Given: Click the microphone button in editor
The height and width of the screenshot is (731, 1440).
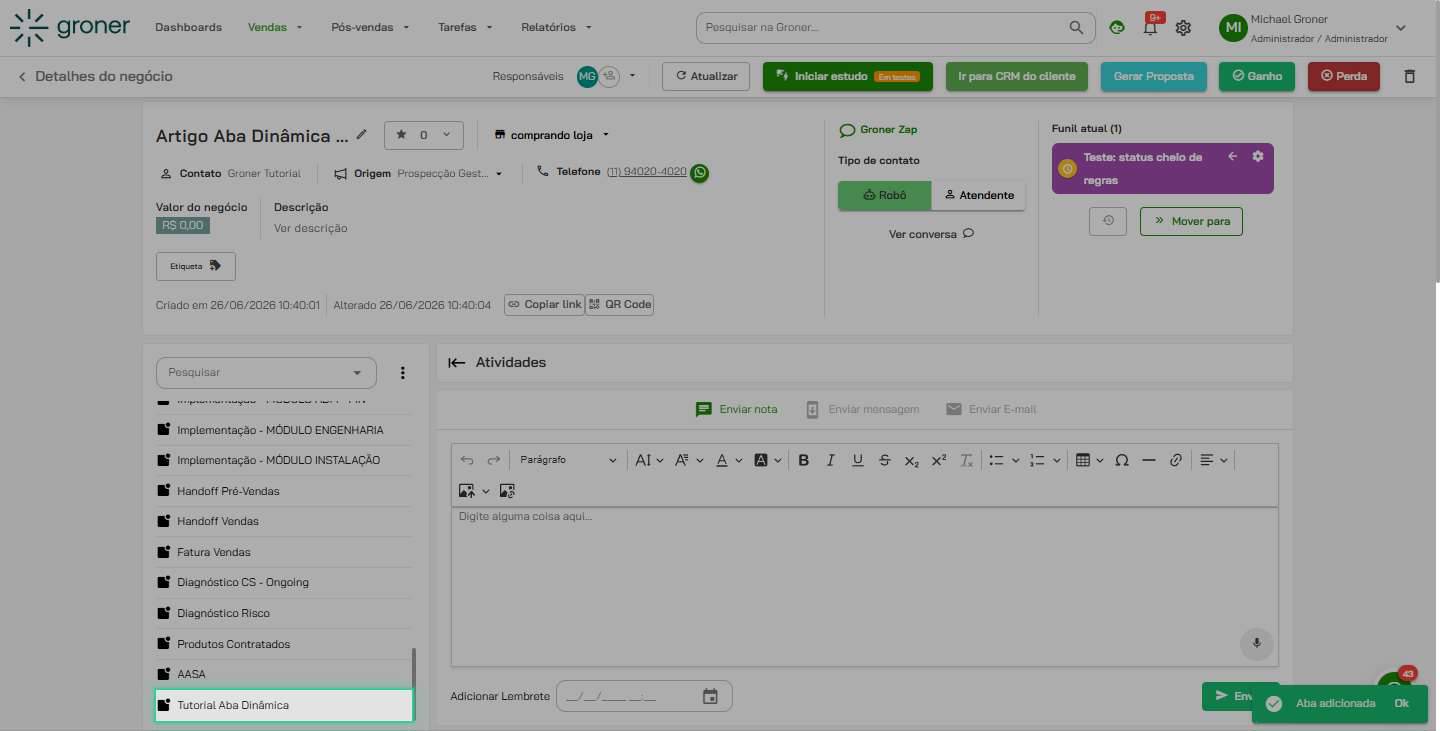Looking at the screenshot, I should click(x=1256, y=643).
